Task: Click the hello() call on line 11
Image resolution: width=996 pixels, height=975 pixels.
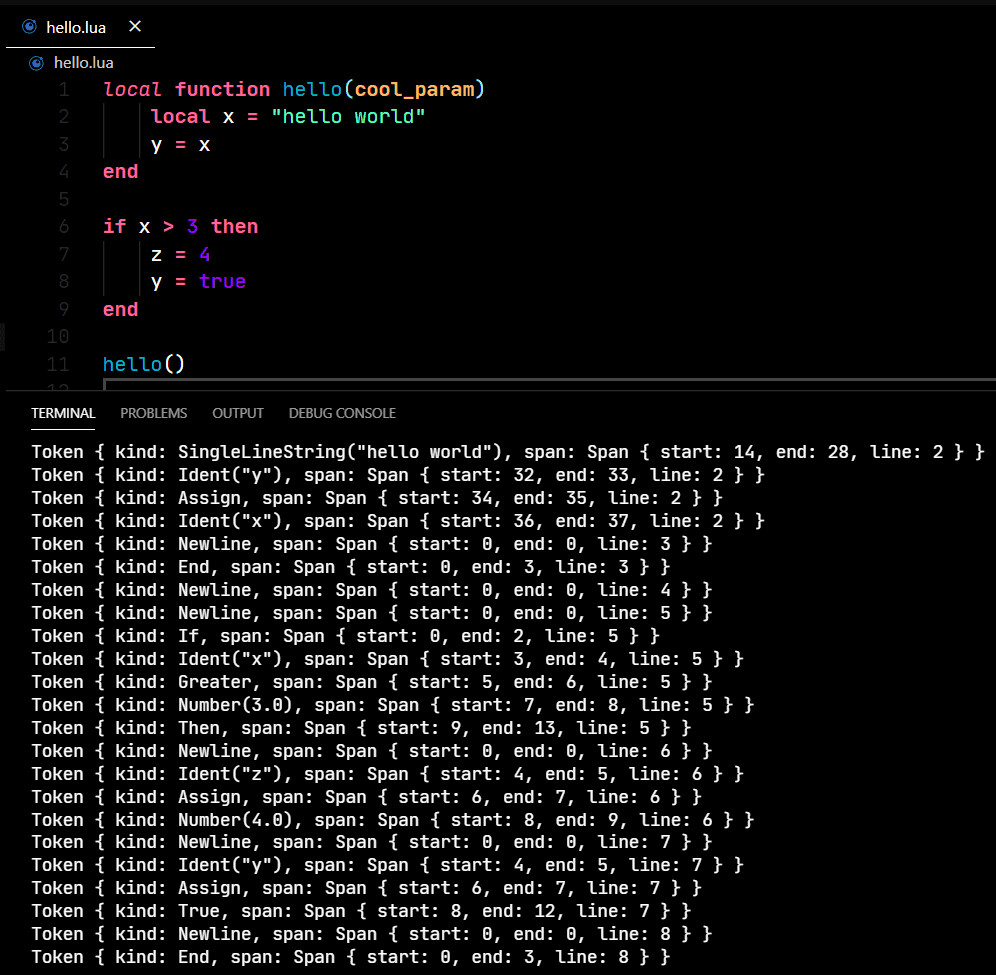Action: (144, 364)
